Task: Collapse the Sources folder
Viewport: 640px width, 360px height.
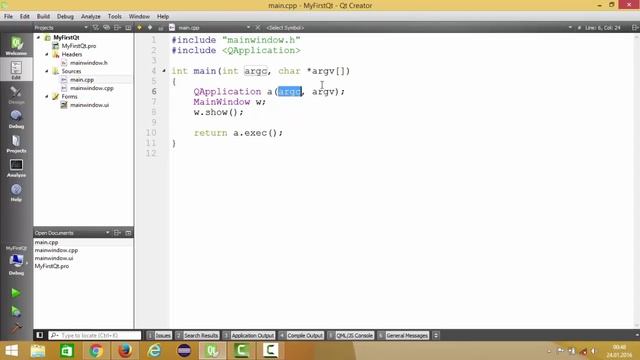Action: pyautogui.click(x=47, y=71)
